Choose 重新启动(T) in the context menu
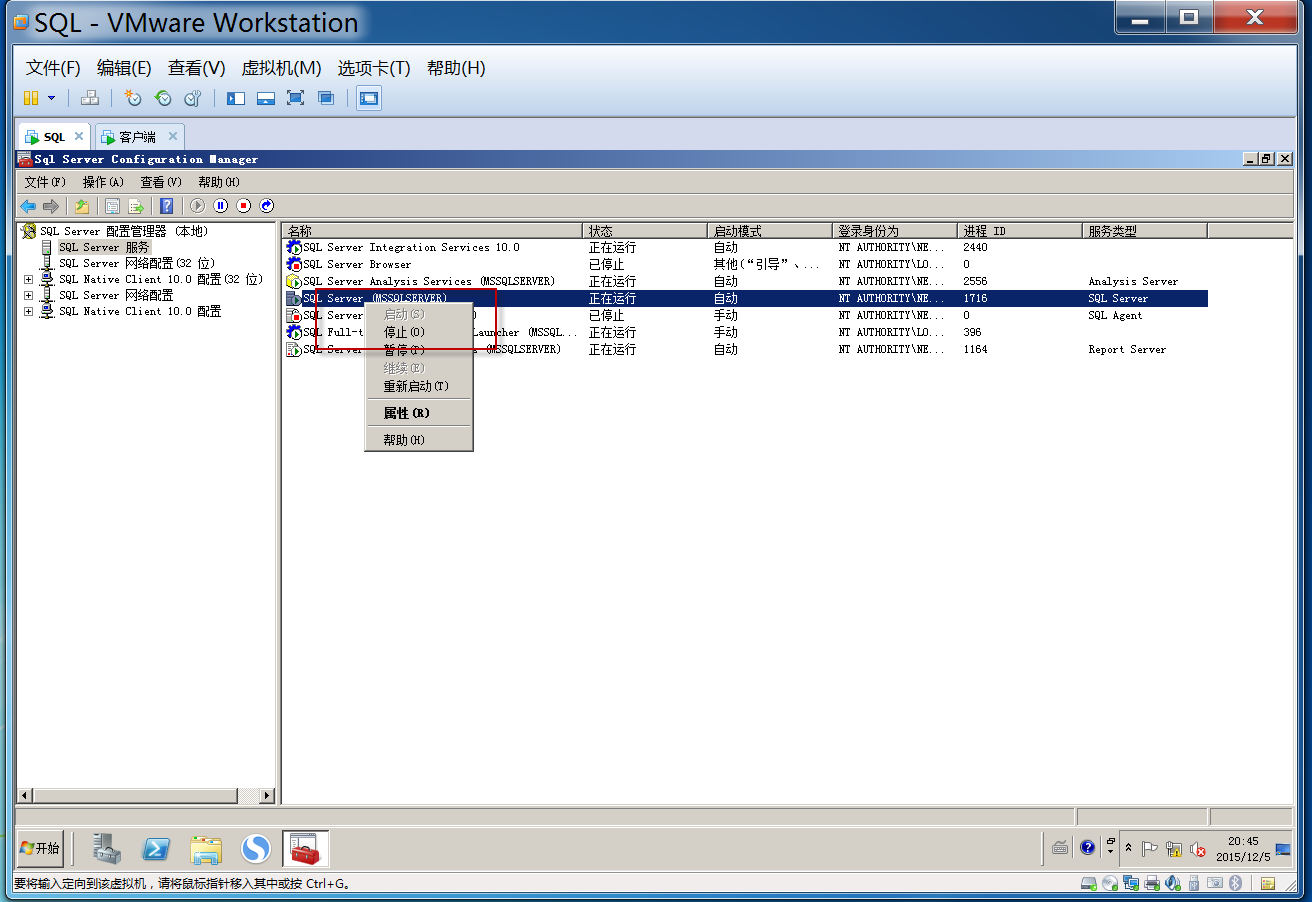The image size is (1312, 902). (x=418, y=386)
